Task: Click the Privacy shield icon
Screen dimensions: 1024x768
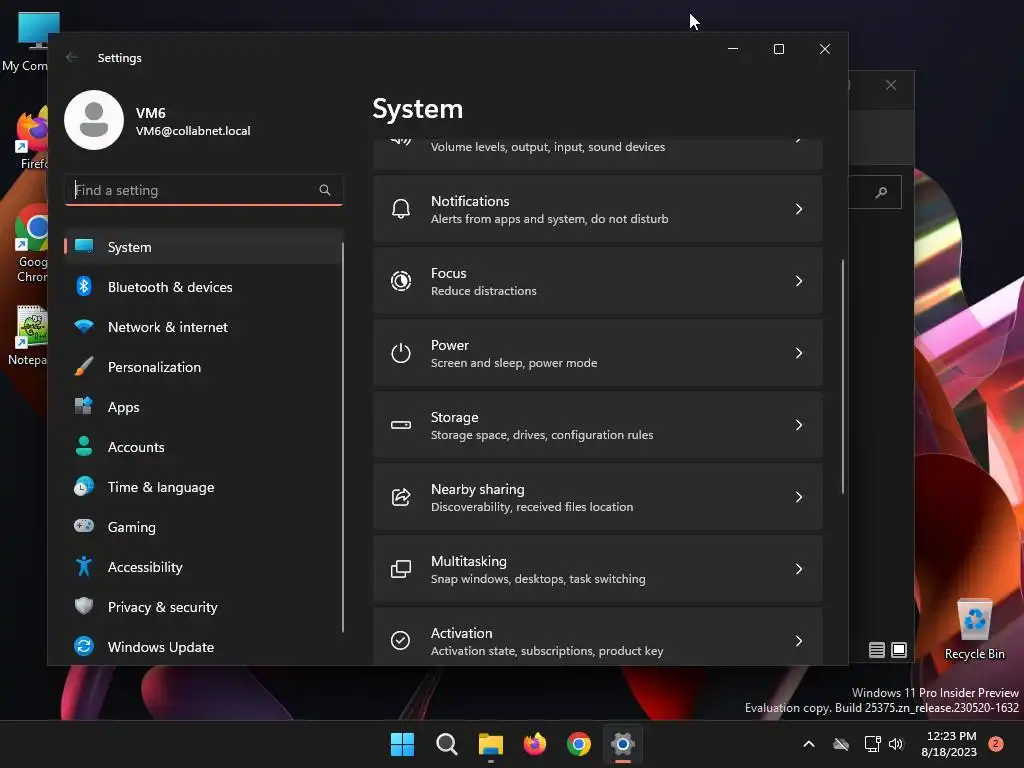Action: [x=84, y=606]
